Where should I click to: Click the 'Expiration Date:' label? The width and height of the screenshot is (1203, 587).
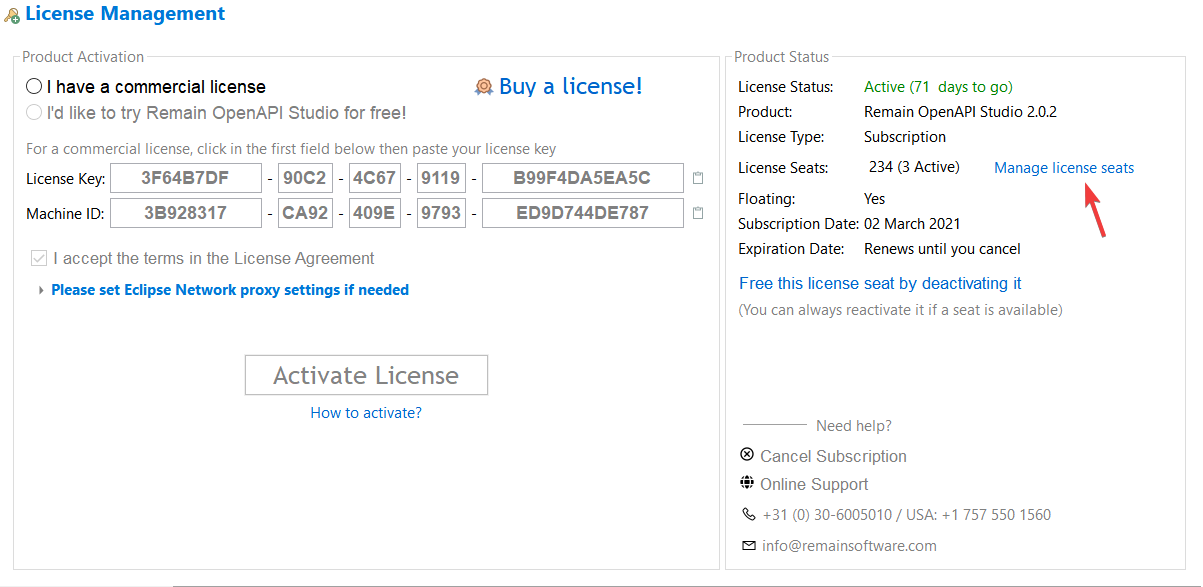coord(791,249)
